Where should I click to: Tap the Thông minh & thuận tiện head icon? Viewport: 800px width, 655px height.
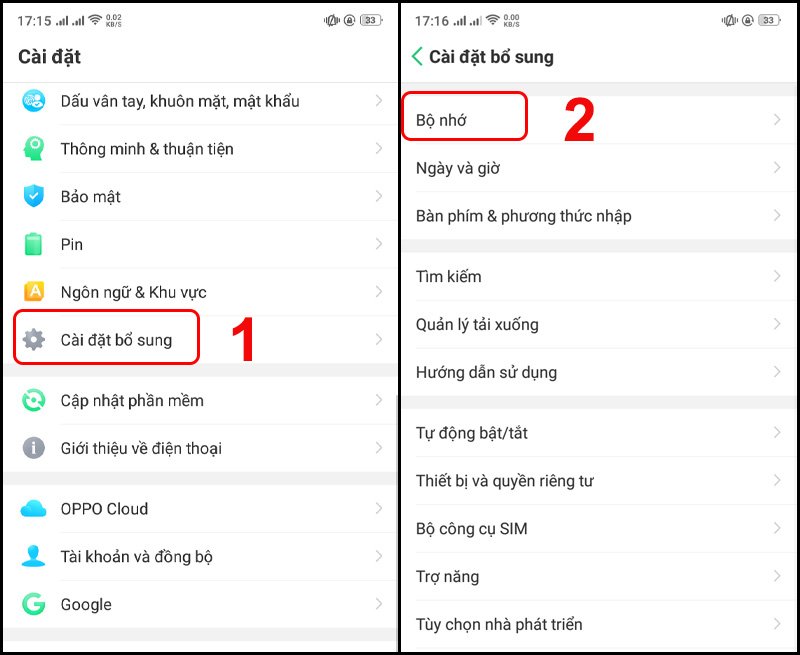[34, 148]
